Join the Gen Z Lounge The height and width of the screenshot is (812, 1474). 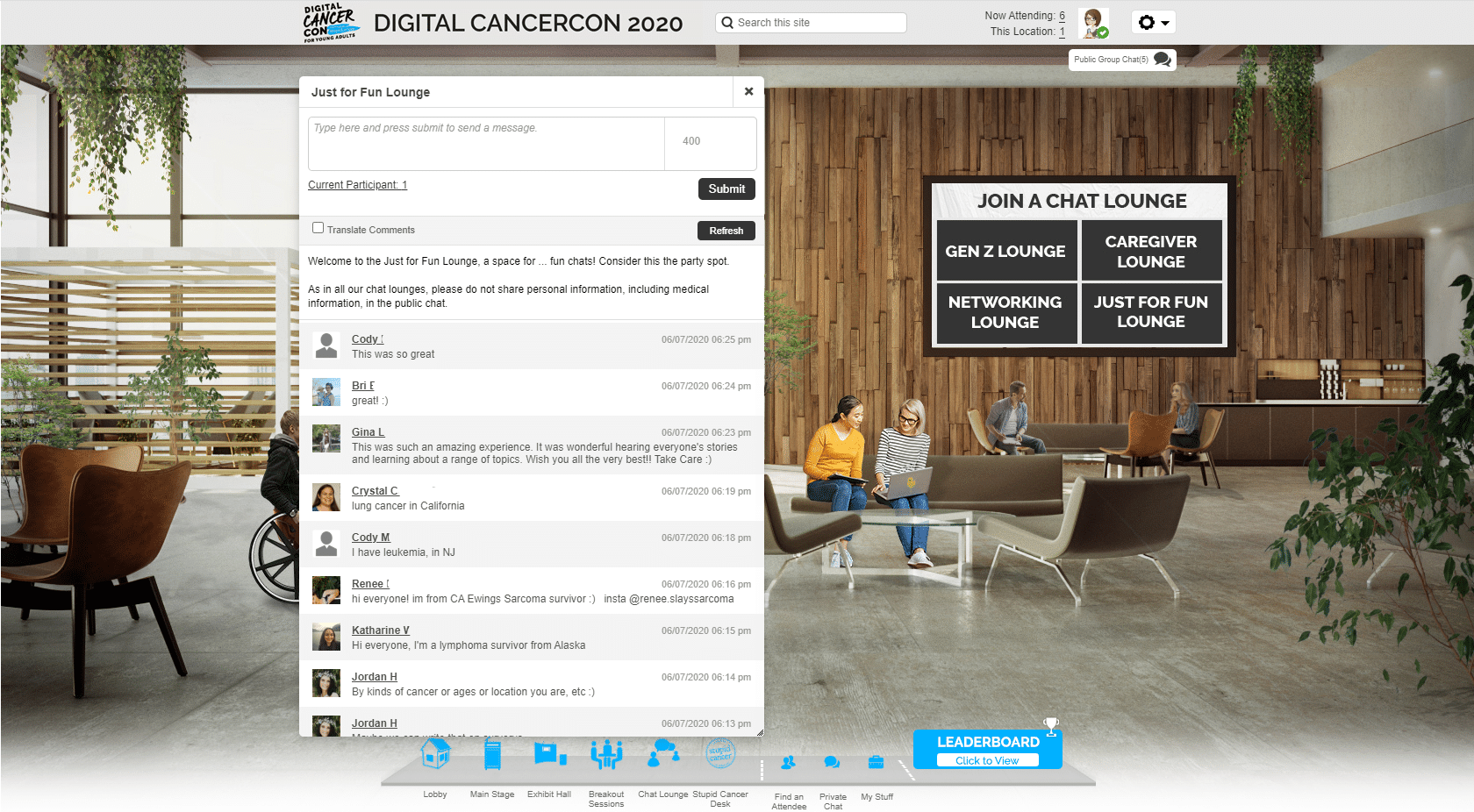click(1006, 251)
